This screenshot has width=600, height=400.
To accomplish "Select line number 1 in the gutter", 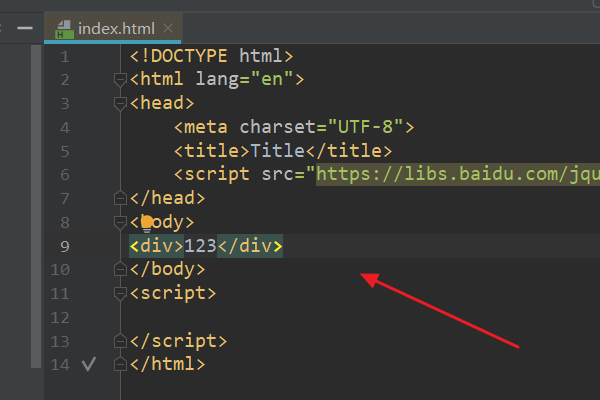I will 65,57.
